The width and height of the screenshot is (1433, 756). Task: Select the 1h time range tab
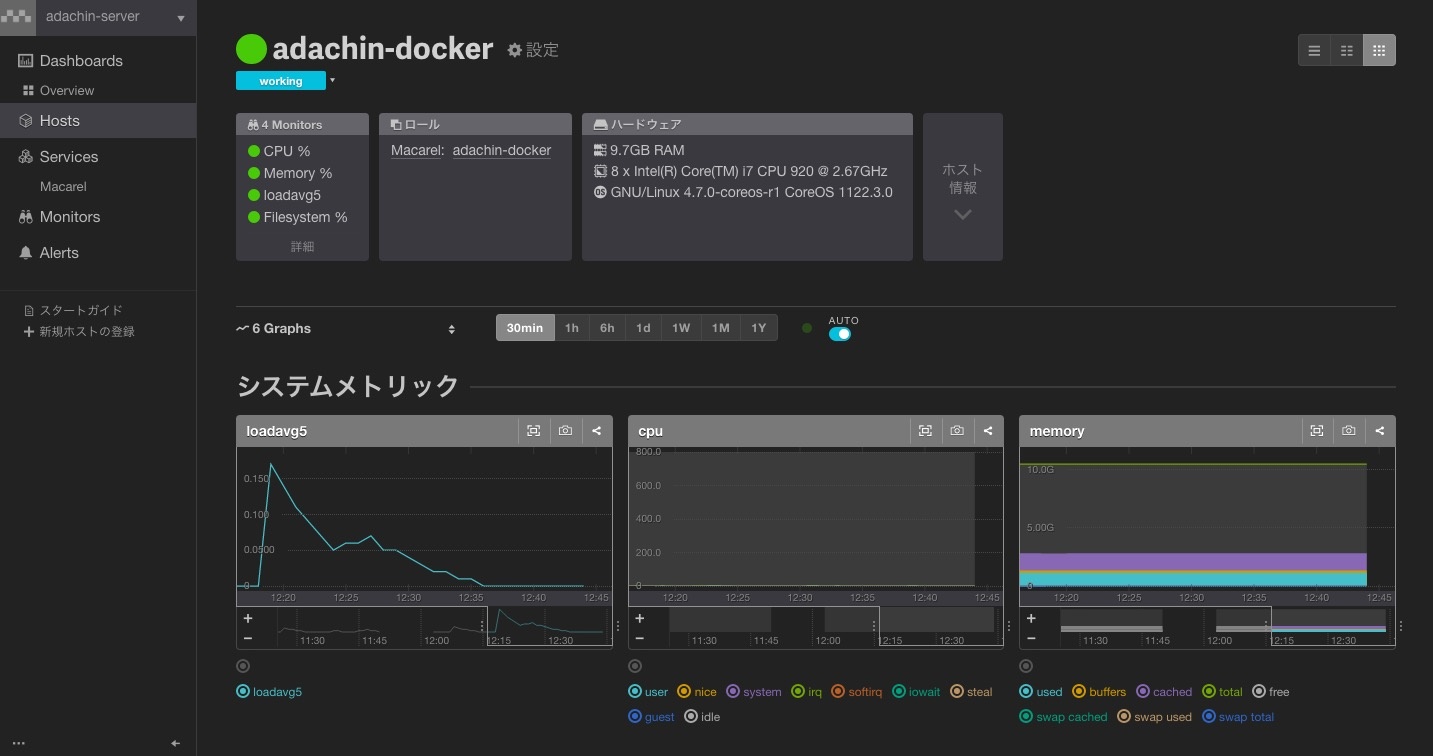pos(571,328)
